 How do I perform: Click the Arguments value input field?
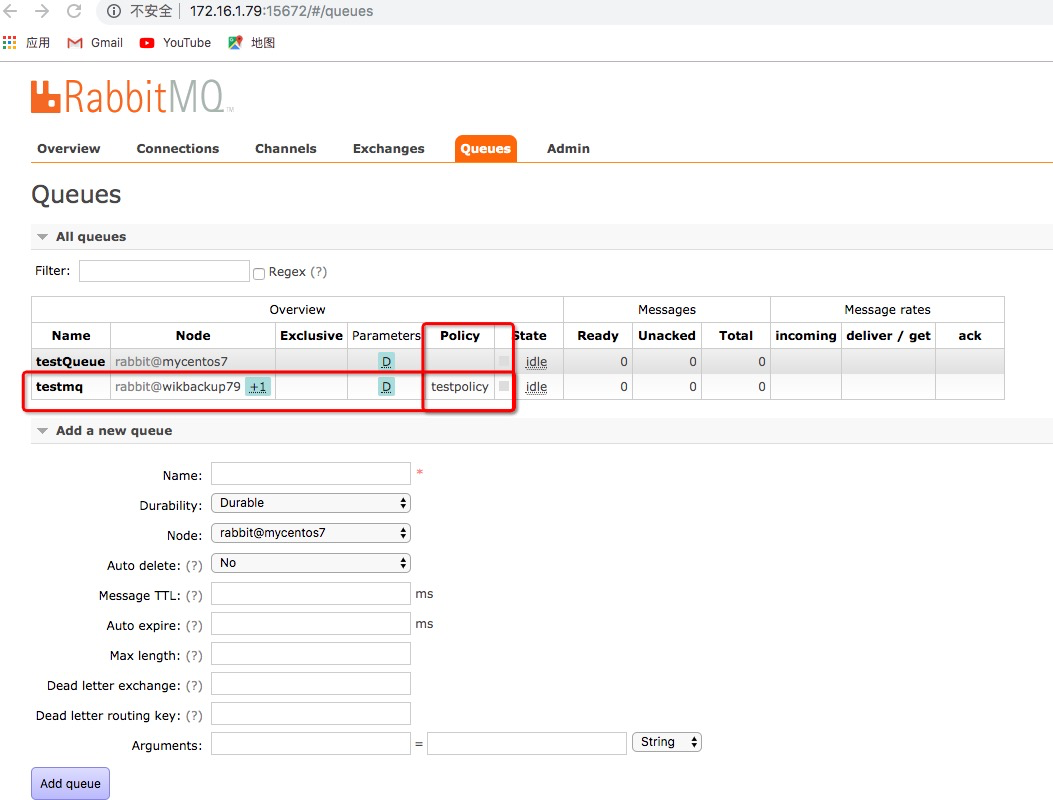coord(526,743)
